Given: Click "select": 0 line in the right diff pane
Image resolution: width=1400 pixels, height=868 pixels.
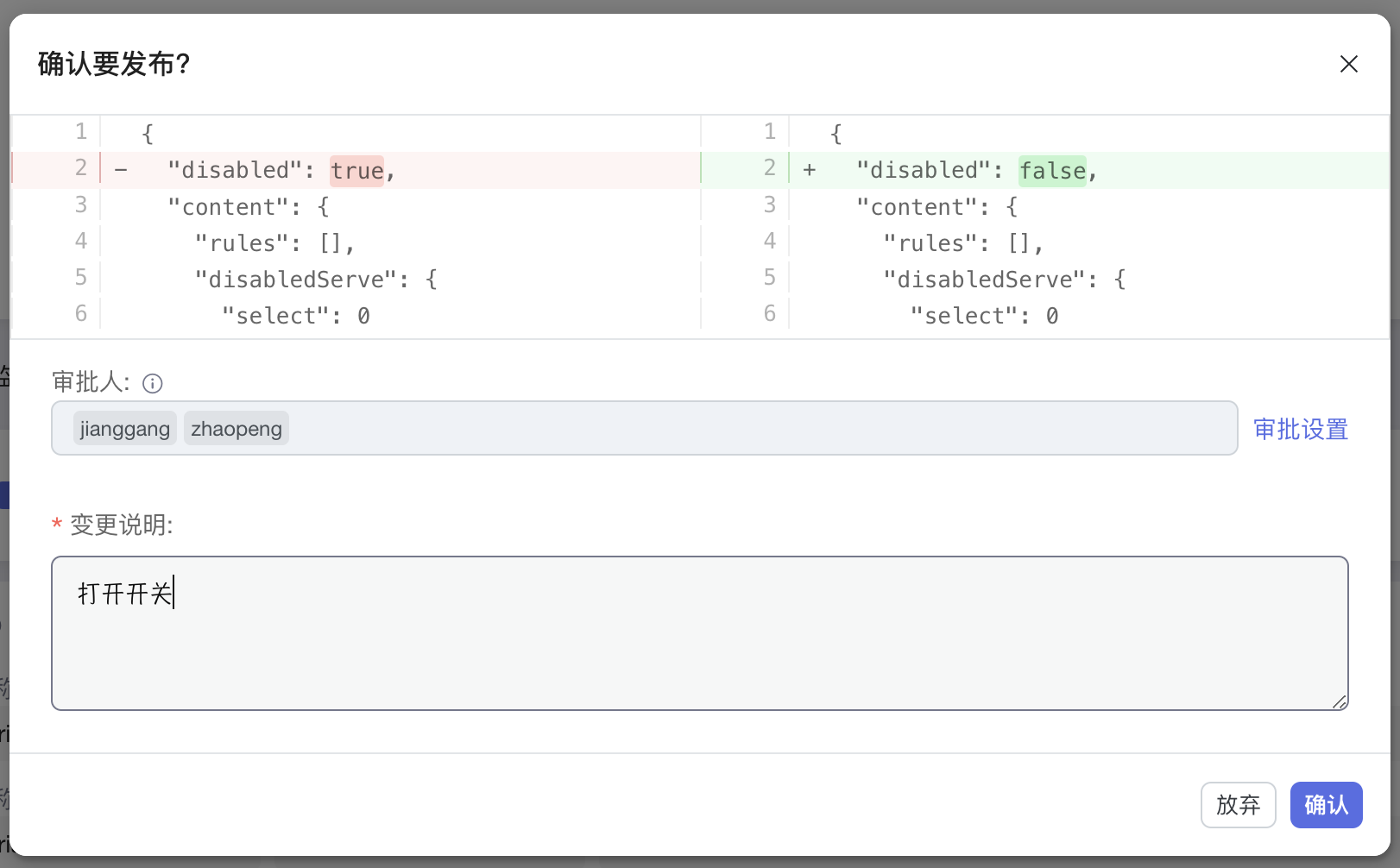Looking at the screenshot, I should click(984, 317).
